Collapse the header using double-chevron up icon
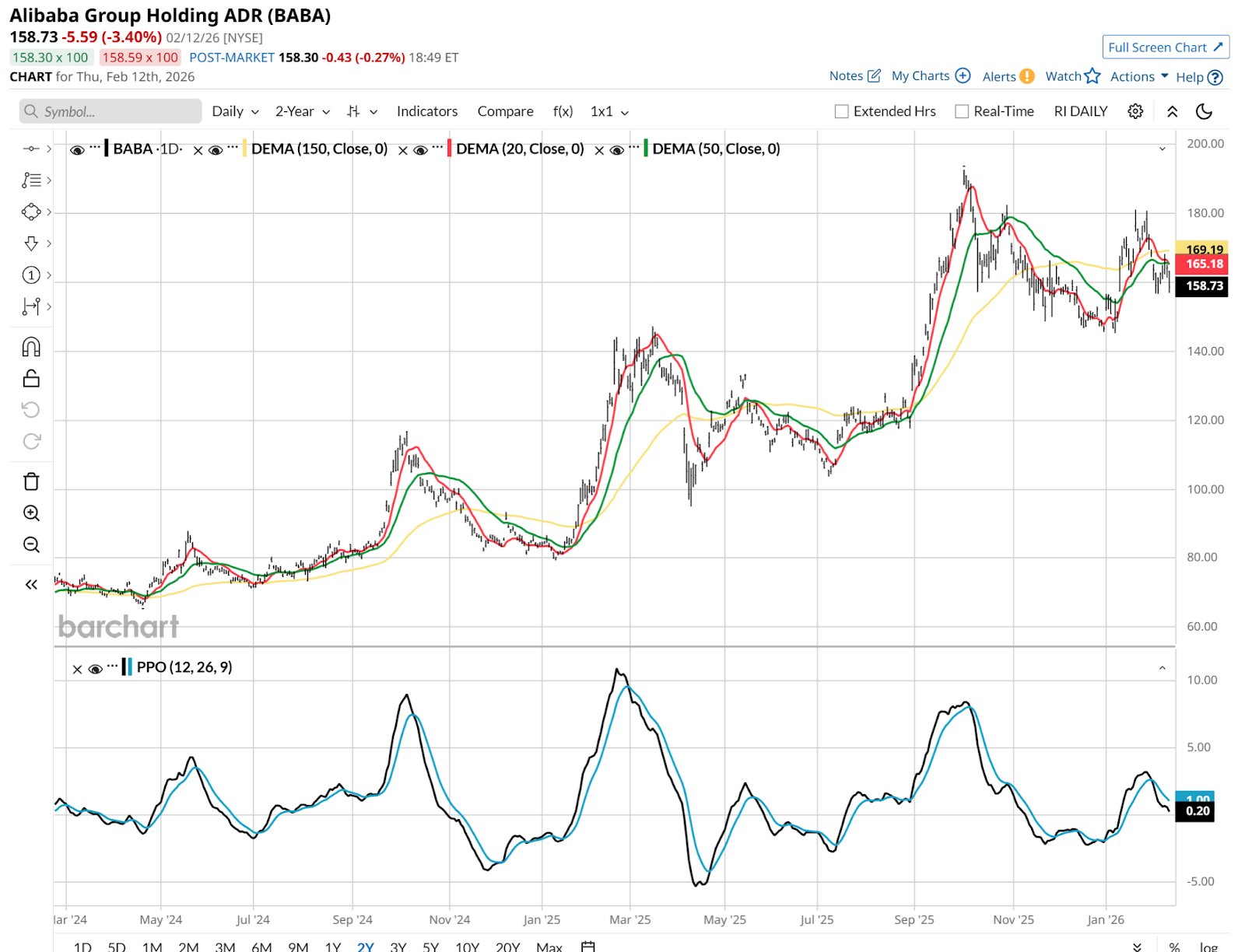 point(1172,111)
